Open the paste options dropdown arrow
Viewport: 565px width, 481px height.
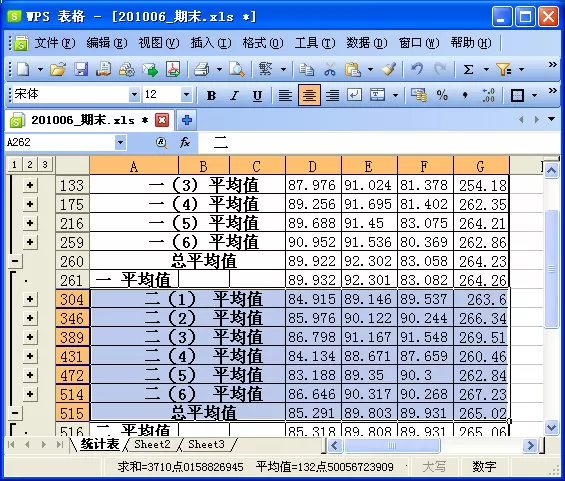pyautogui.click(x=370, y=69)
